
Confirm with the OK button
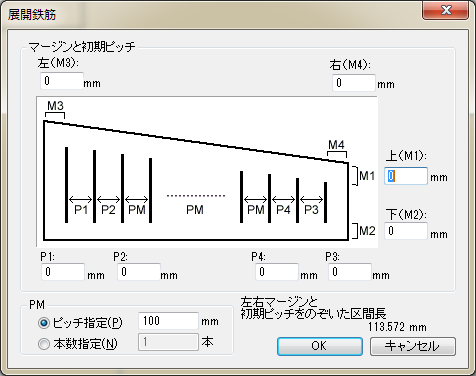(320, 346)
